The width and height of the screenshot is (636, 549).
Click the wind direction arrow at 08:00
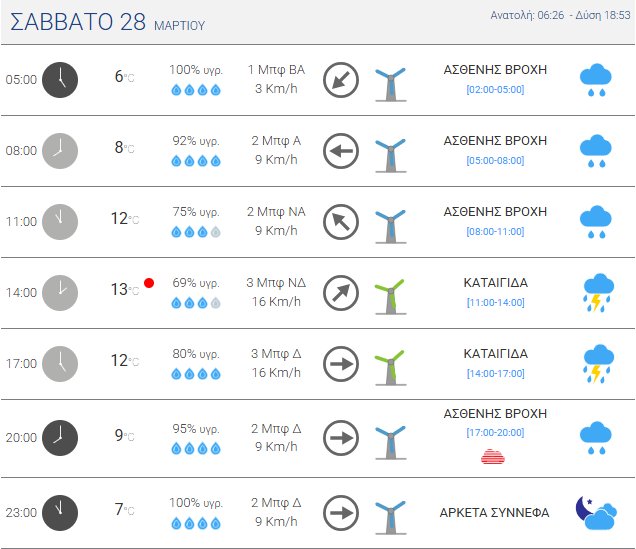[x=341, y=152]
